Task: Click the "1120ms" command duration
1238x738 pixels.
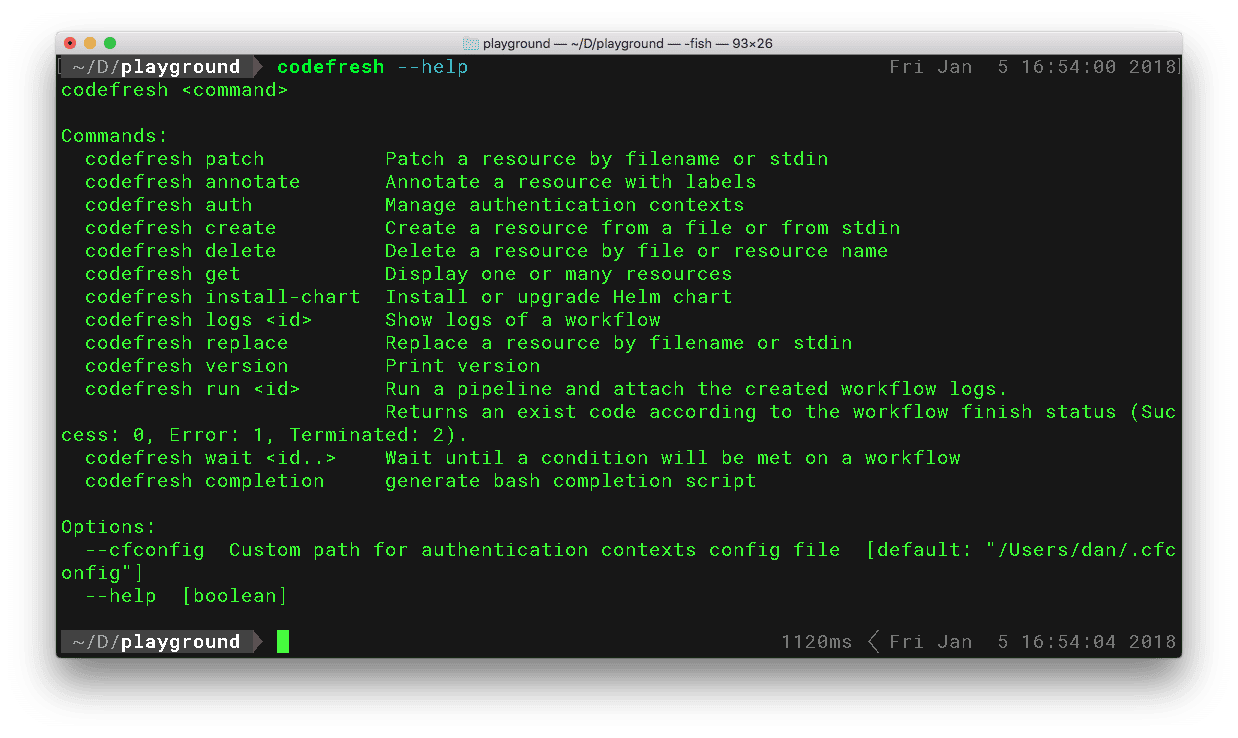Action: point(817,642)
